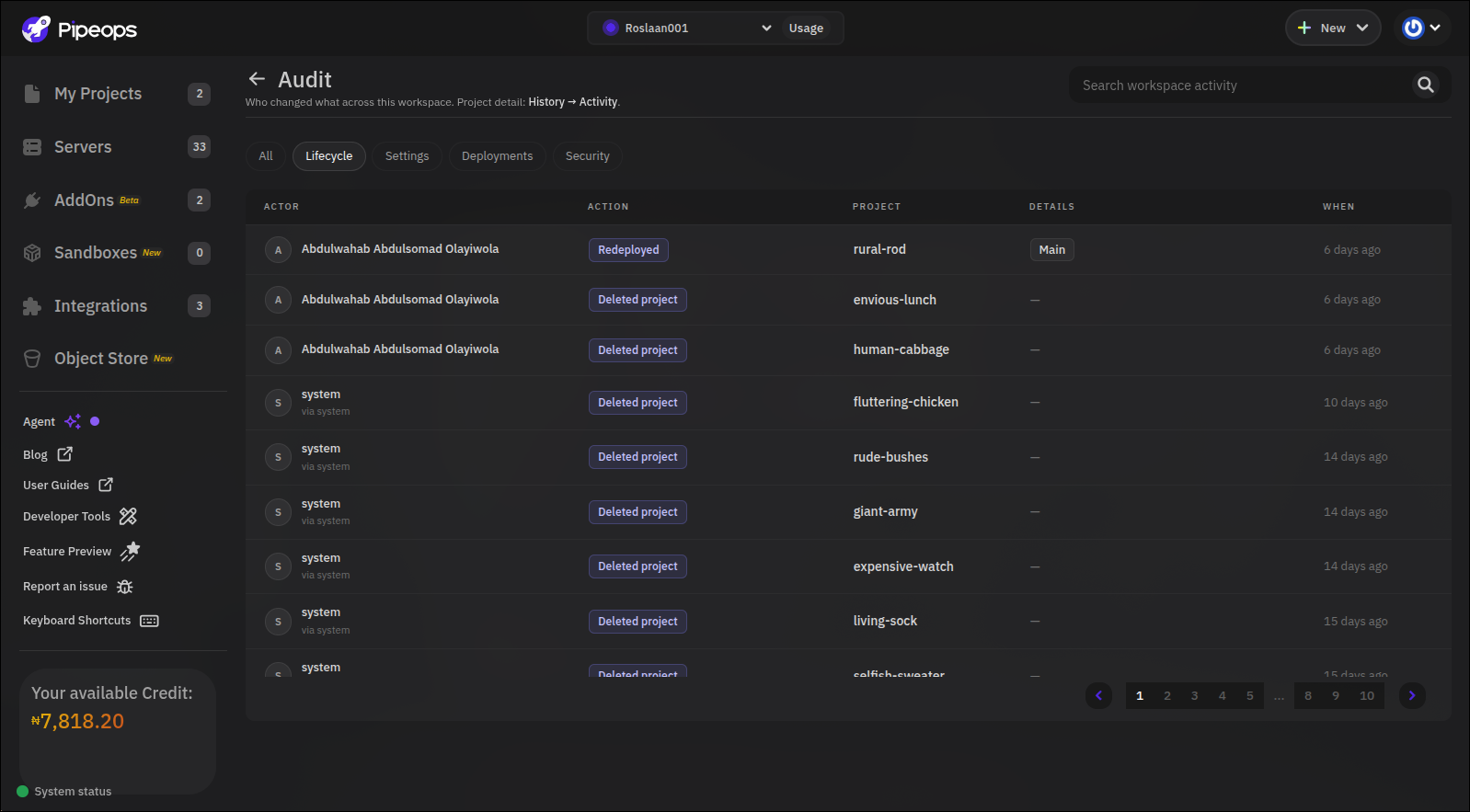Click '10 days ago' timestamp
Screen dimensions: 1470x812
1356,403
